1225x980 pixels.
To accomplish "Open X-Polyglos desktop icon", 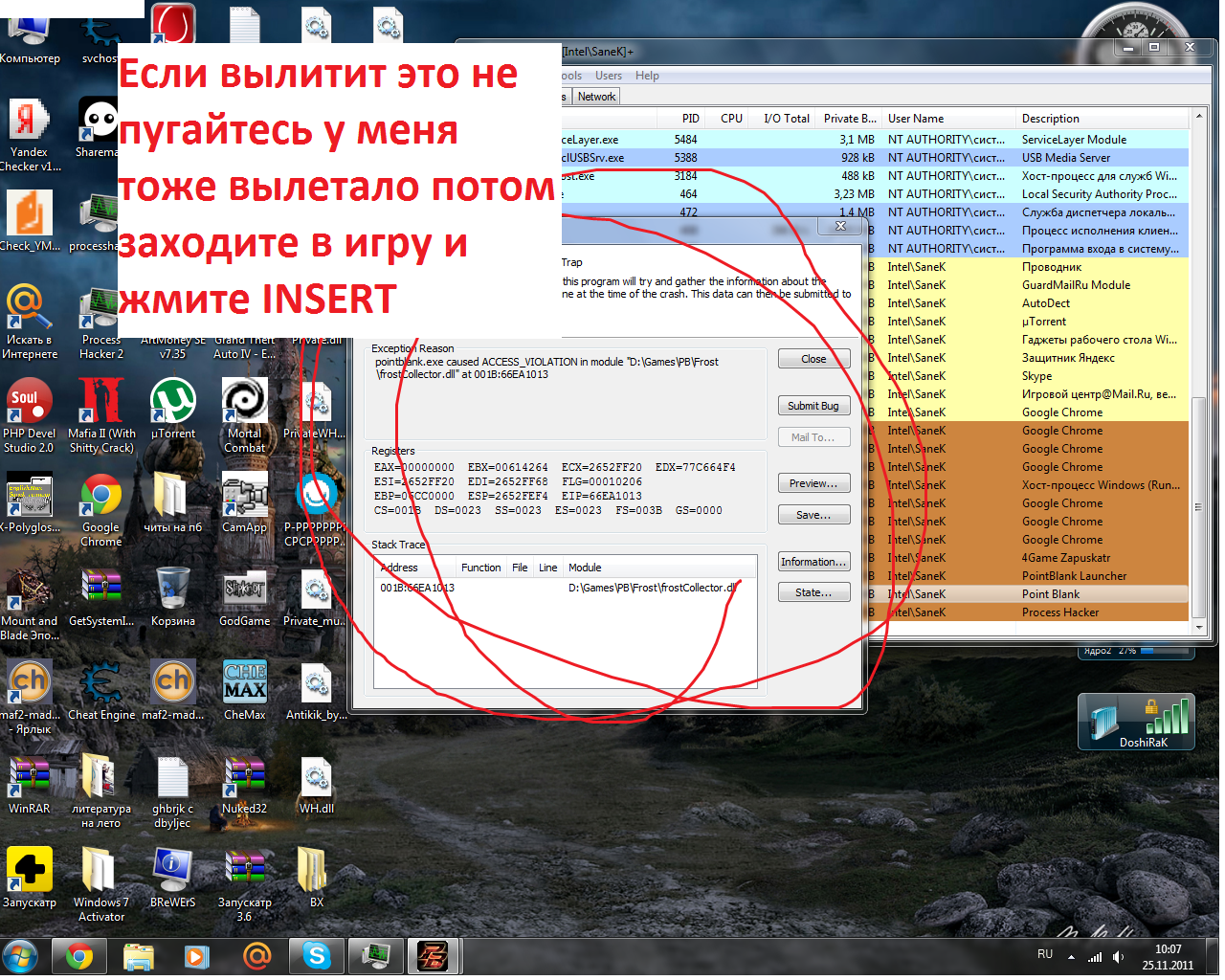I will [30, 502].
